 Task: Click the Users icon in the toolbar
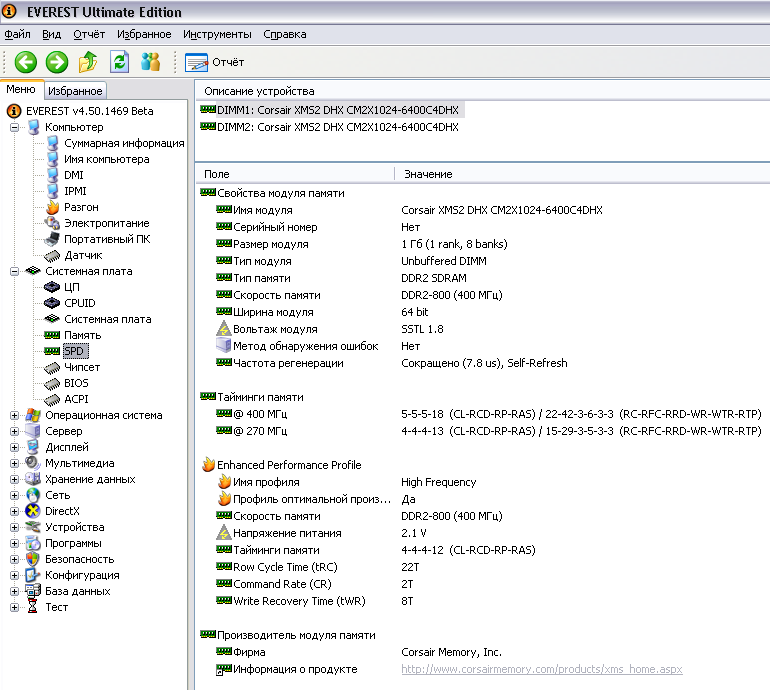pos(151,62)
